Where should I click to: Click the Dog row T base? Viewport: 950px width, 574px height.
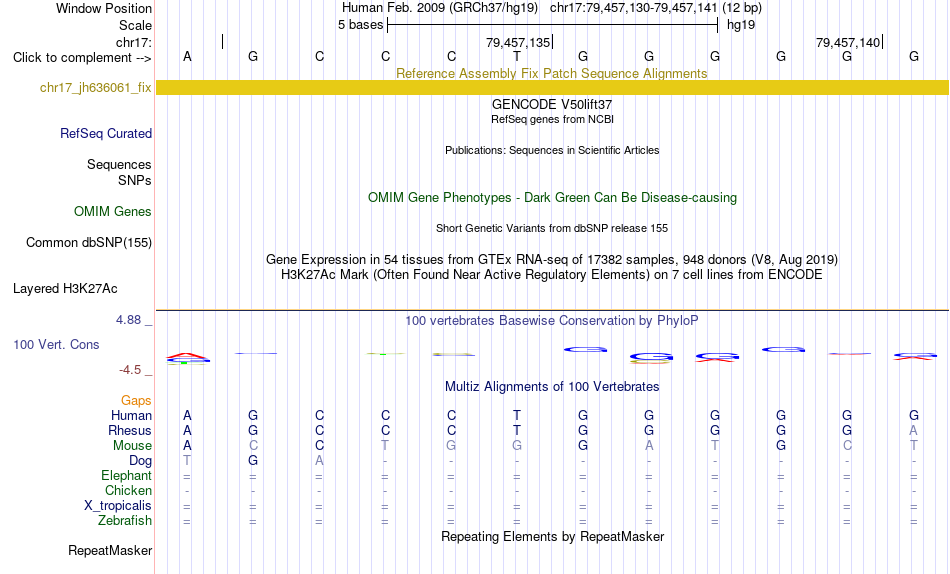tap(187, 461)
